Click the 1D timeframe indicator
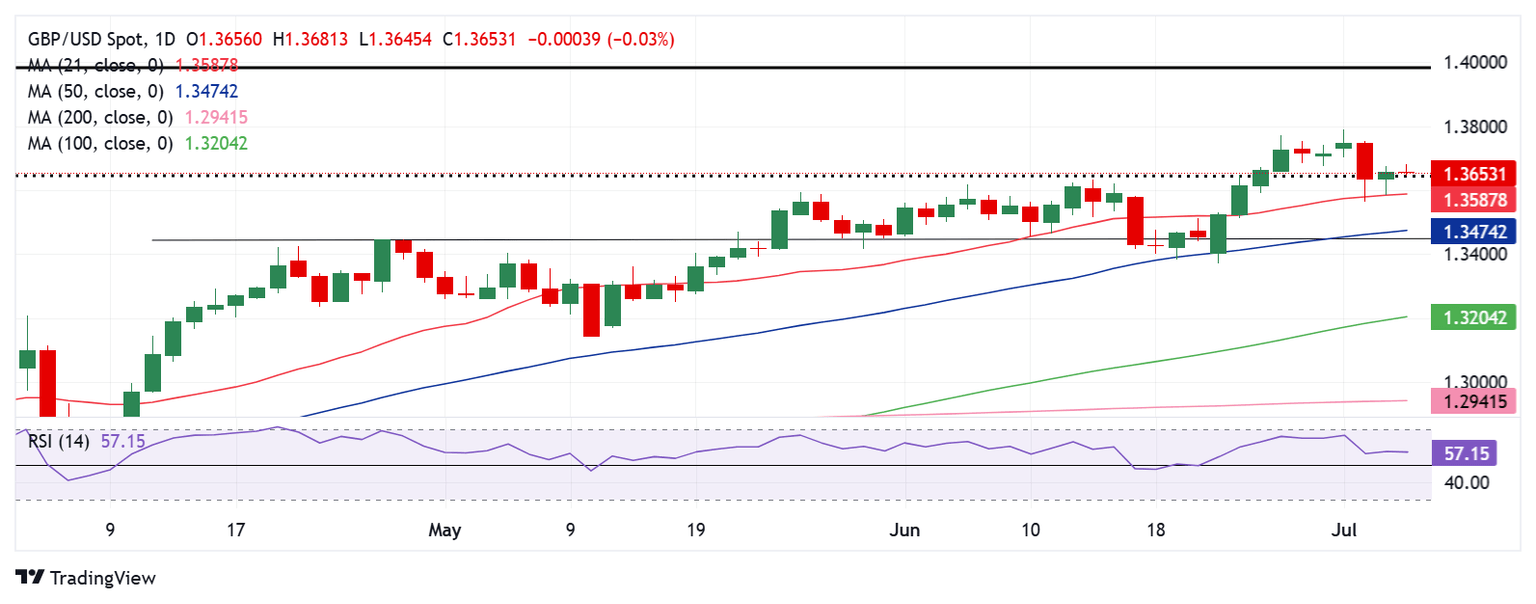Screen dimensions: 1536x604 (164, 40)
